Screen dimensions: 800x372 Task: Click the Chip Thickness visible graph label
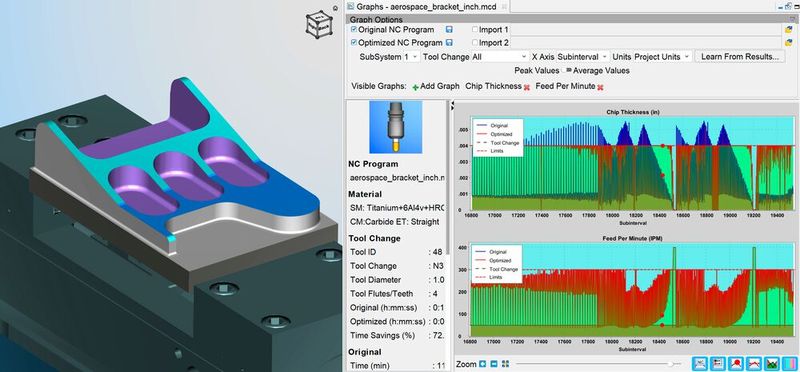pos(493,87)
